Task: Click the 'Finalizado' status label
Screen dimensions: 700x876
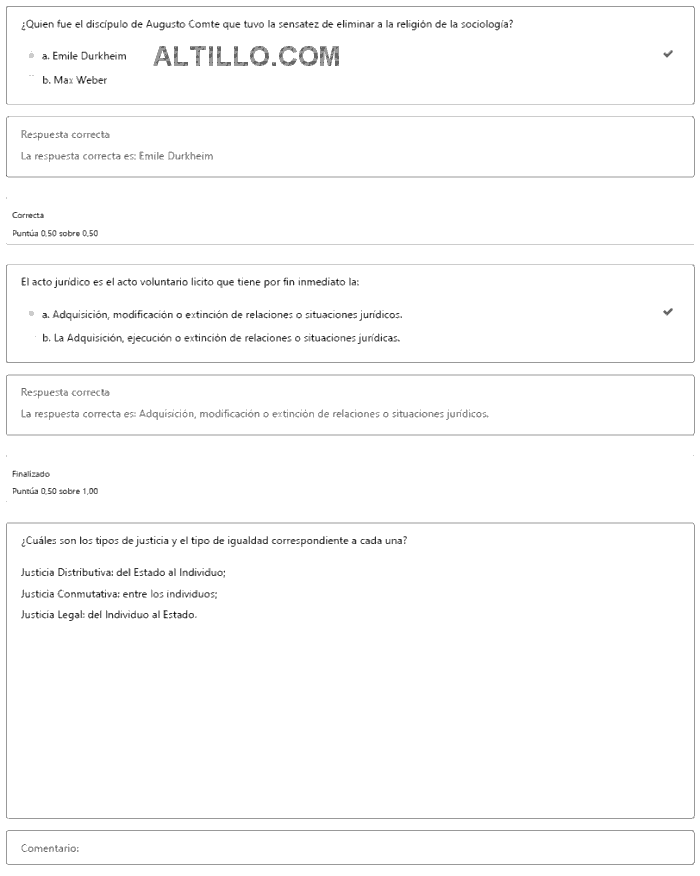Action: (31, 473)
